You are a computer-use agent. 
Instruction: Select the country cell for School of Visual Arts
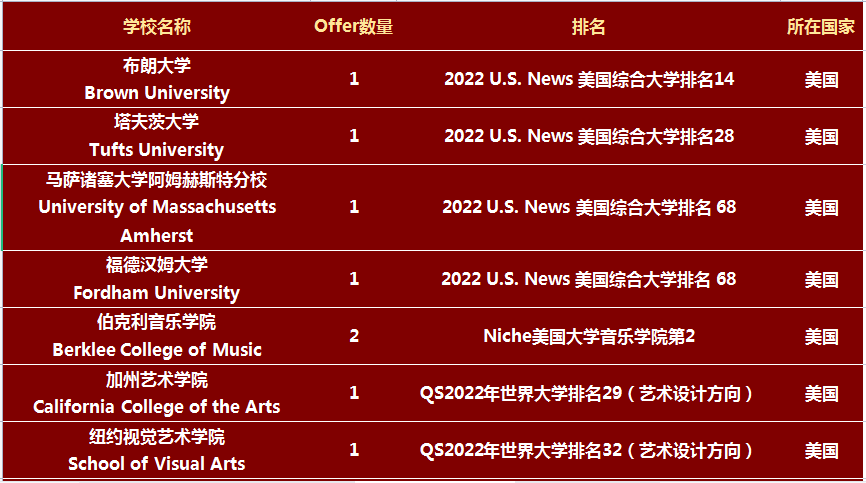coord(821,451)
